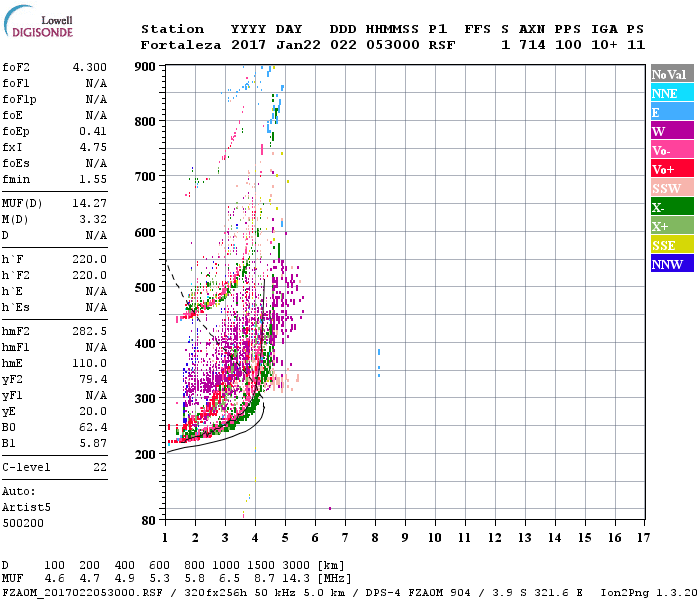Click the 500200 version number
700x600 pixels.
pyautogui.click(x=23, y=523)
